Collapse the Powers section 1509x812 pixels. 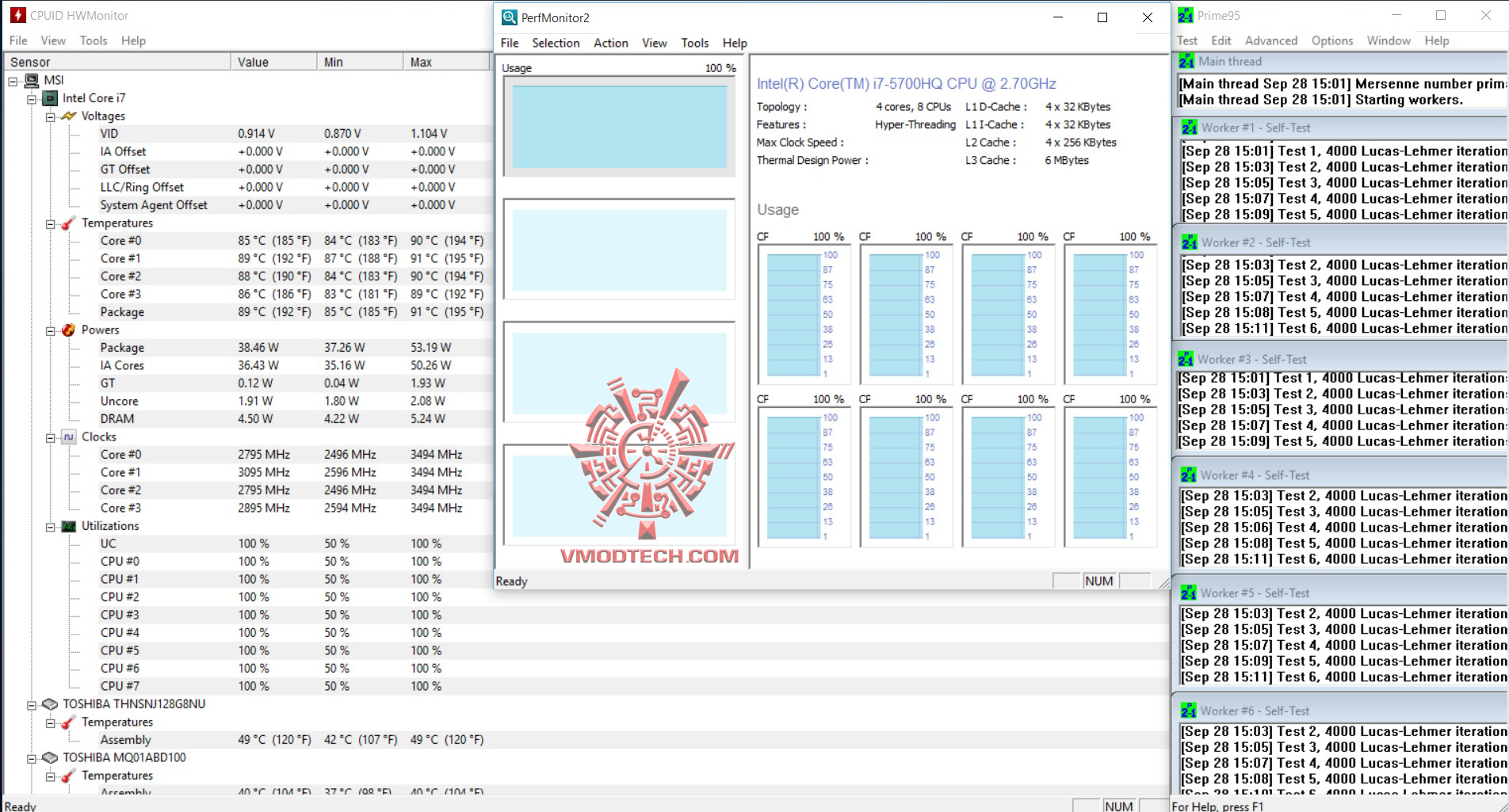[x=50, y=330]
